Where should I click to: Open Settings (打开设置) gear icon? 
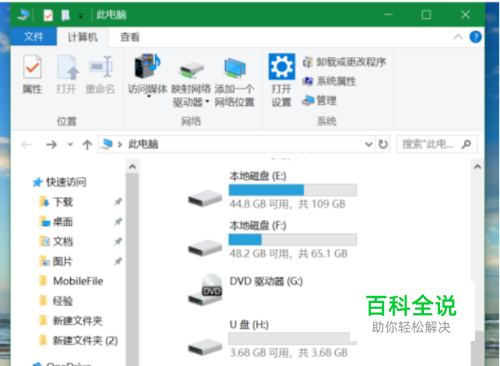point(282,66)
